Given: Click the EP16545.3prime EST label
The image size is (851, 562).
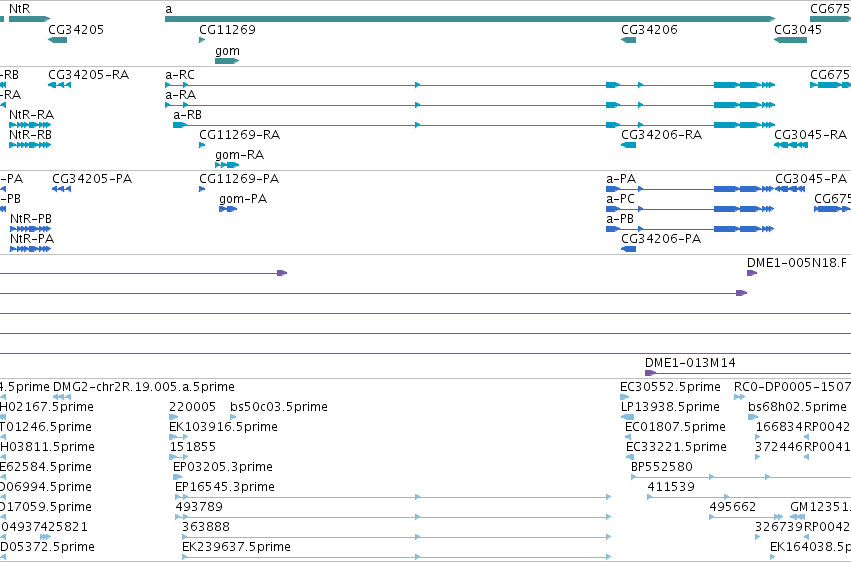Looking at the screenshot, I should pyautogui.click(x=225, y=487).
